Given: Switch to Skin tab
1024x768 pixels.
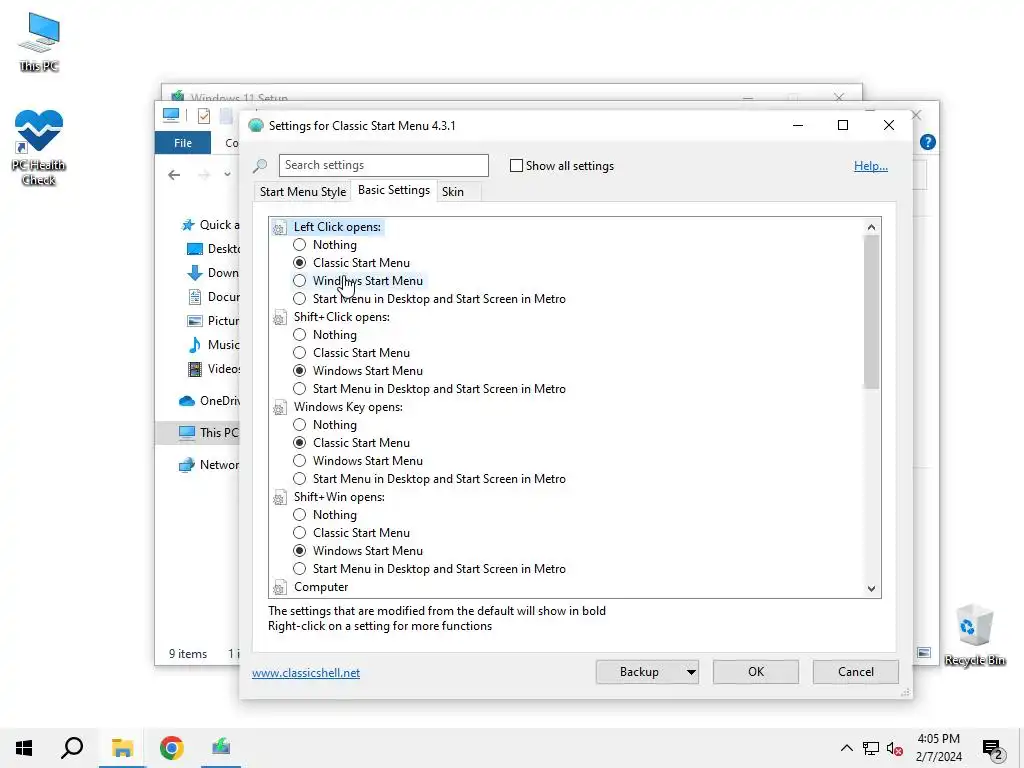Looking at the screenshot, I should (x=453, y=192).
